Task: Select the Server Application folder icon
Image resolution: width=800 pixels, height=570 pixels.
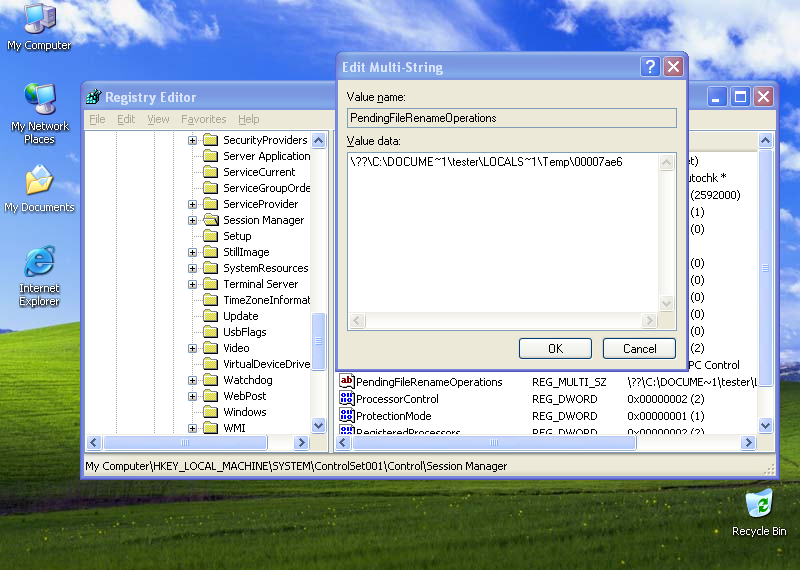Action: point(211,156)
